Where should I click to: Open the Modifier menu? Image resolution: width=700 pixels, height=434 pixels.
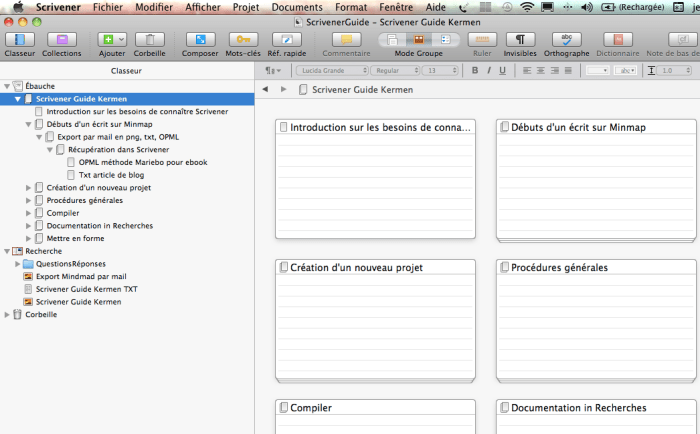coord(154,7)
